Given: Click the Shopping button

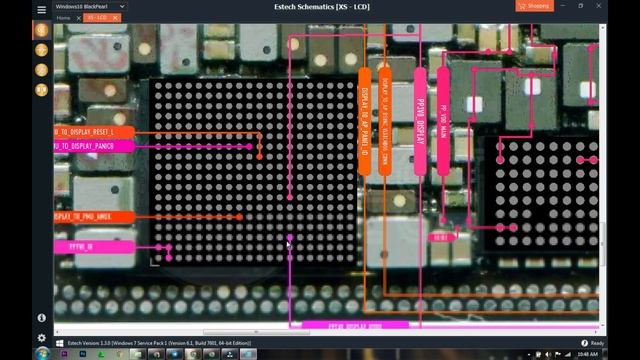Looking at the screenshot, I should [535, 6].
